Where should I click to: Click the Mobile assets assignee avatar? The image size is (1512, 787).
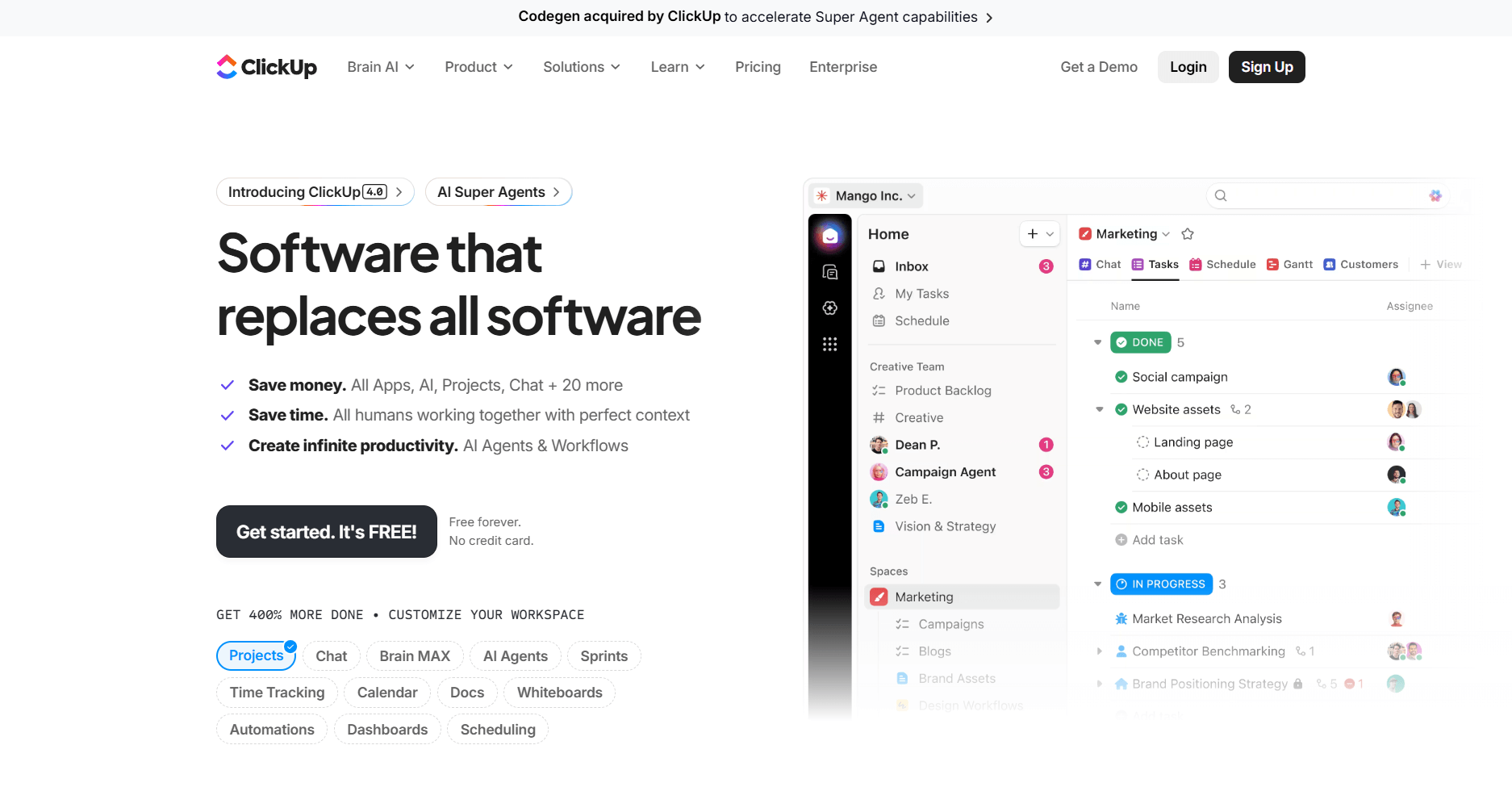pos(1397,508)
